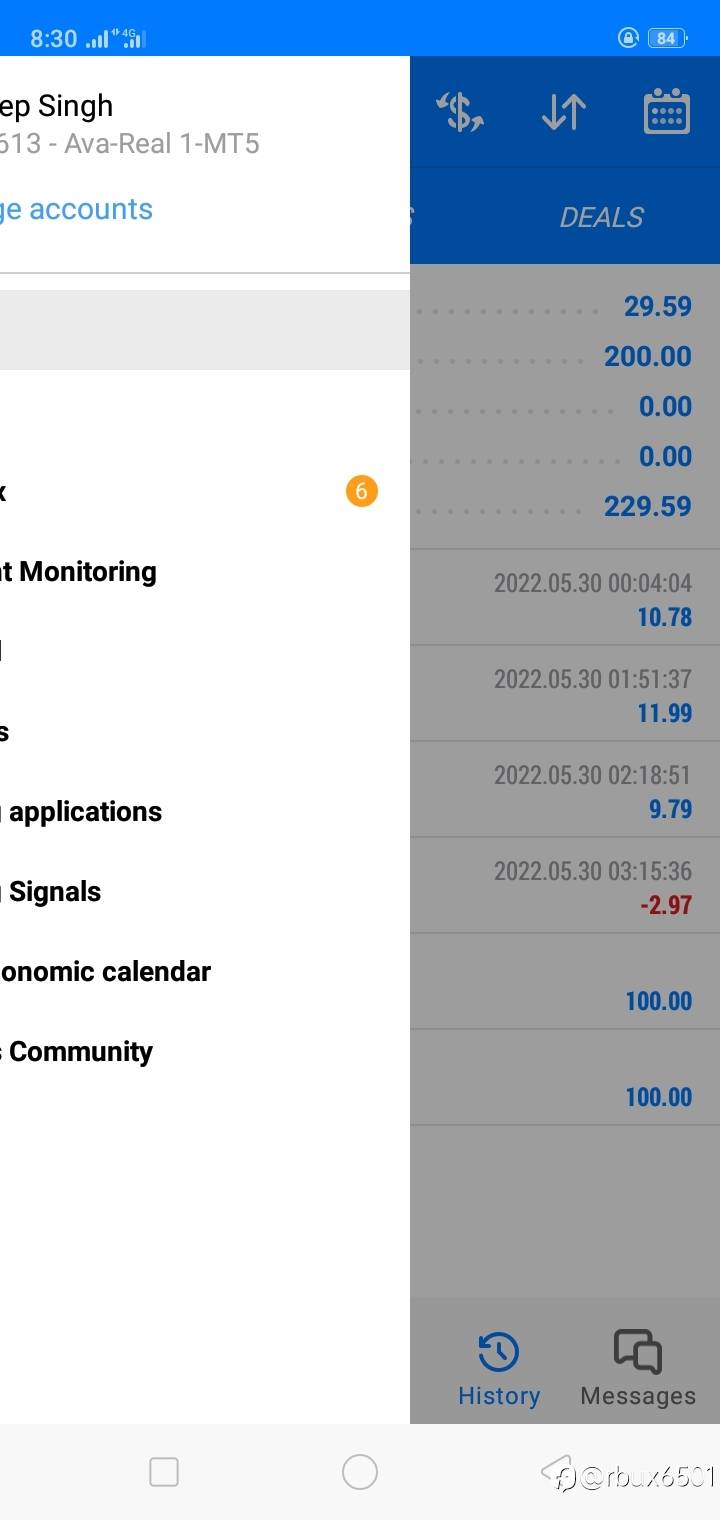The image size is (720, 1520).
Task: Tap the History clock icon
Action: point(498,1353)
